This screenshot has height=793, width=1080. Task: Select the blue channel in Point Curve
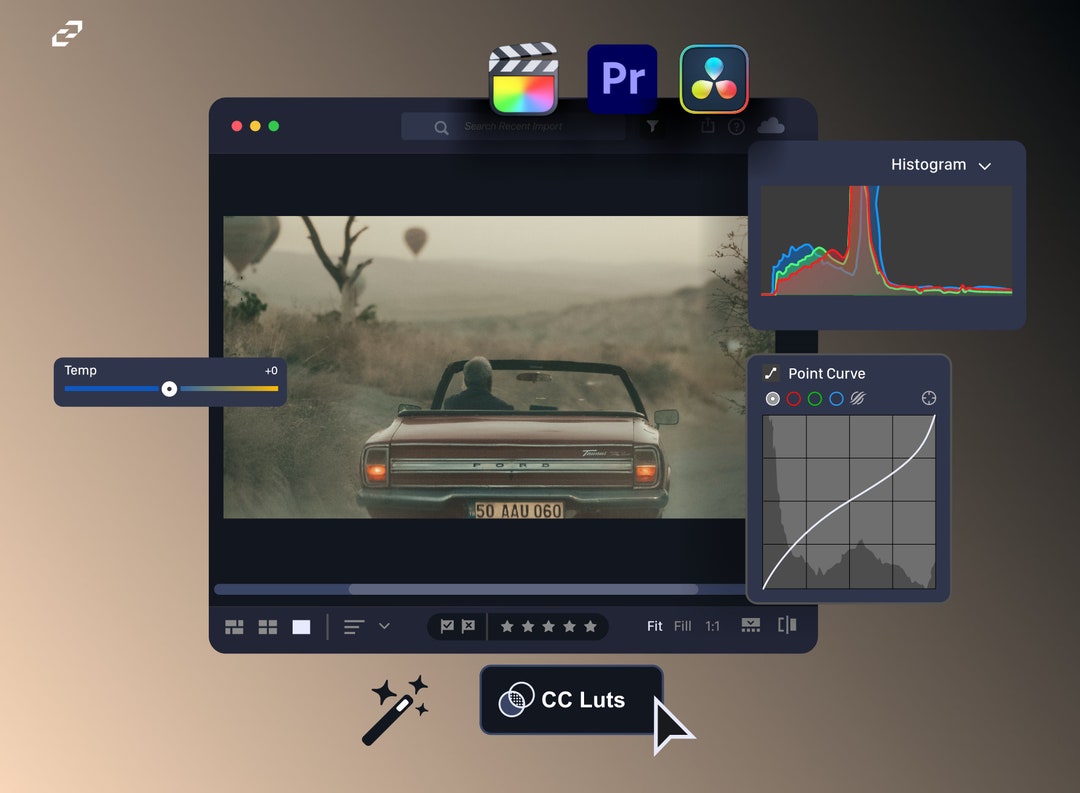click(836, 398)
